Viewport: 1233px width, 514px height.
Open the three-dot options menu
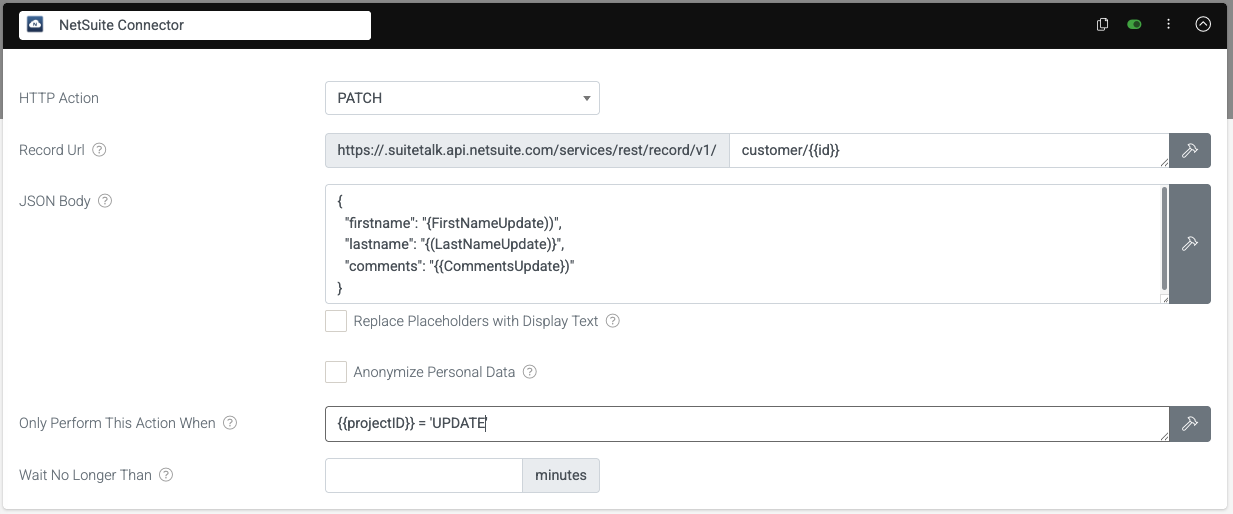coord(1168,25)
